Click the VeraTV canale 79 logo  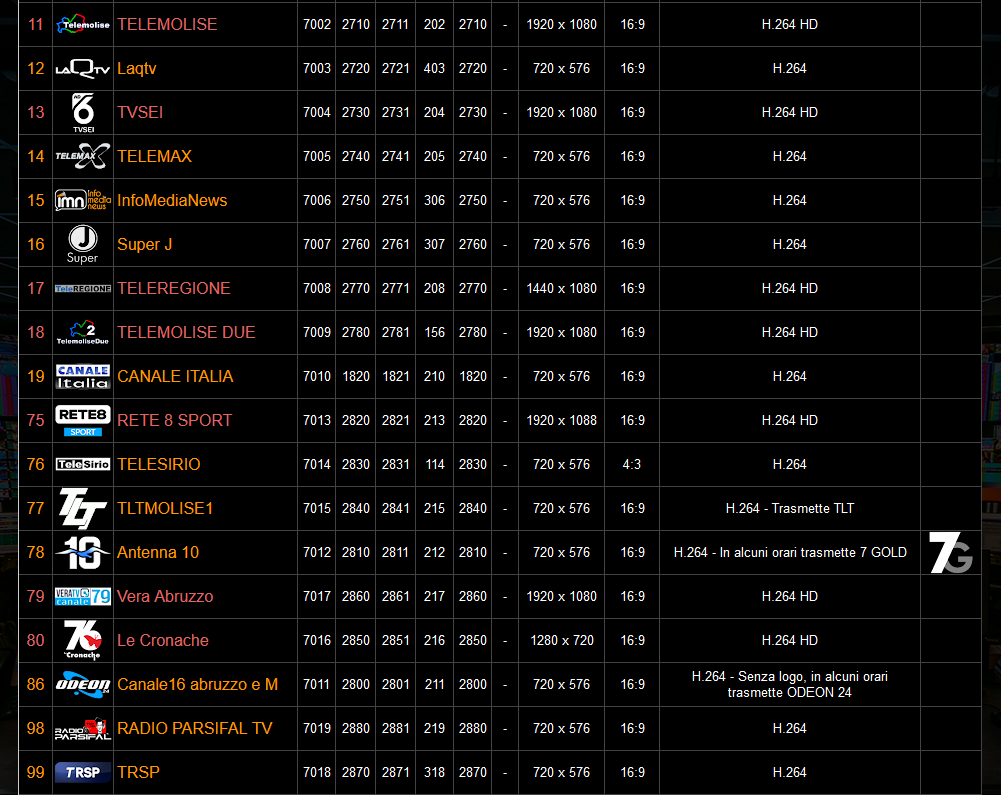[x=83, y=596]
